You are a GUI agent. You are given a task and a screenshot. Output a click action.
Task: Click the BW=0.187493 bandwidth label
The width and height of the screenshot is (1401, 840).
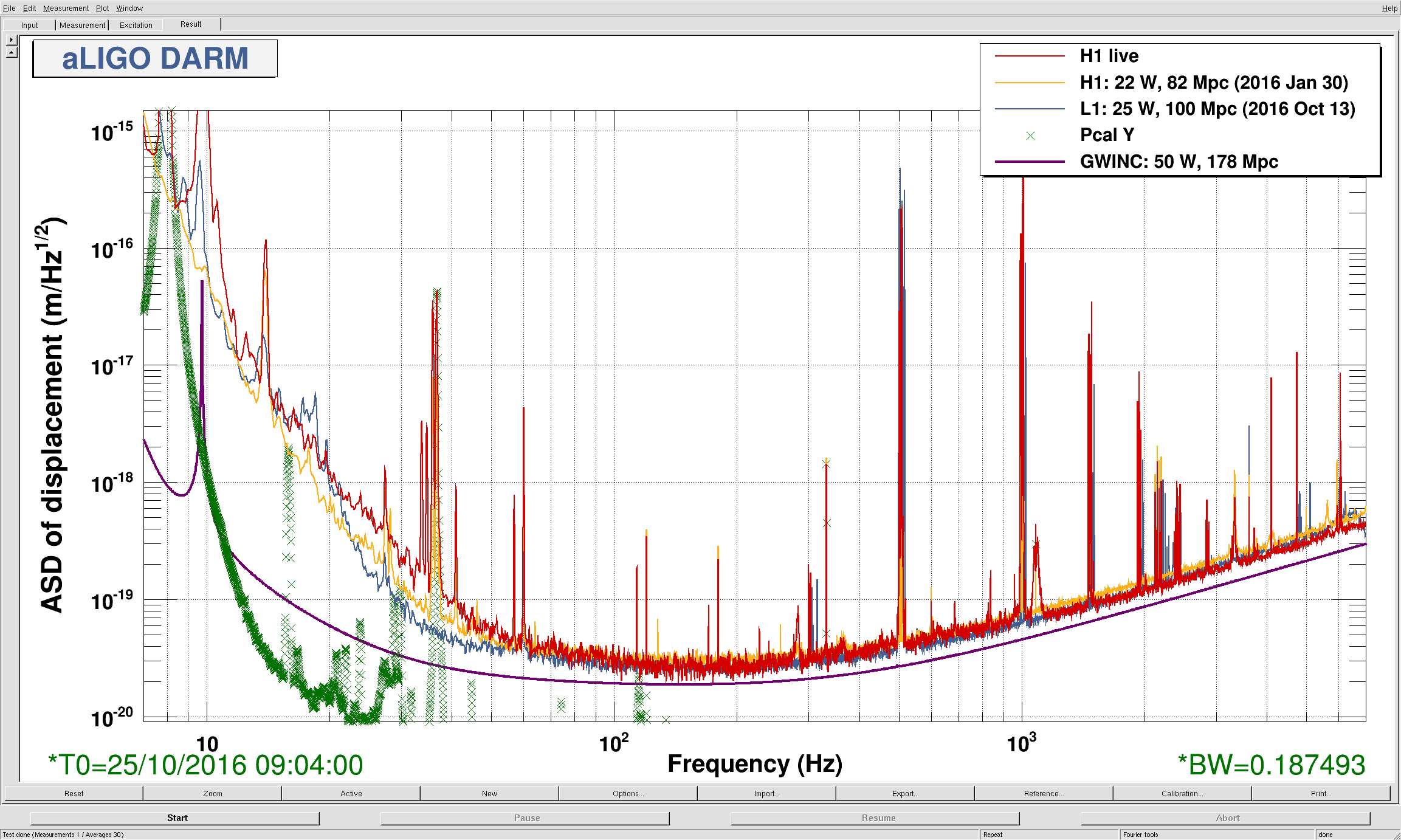click(x=1272, y=765)
